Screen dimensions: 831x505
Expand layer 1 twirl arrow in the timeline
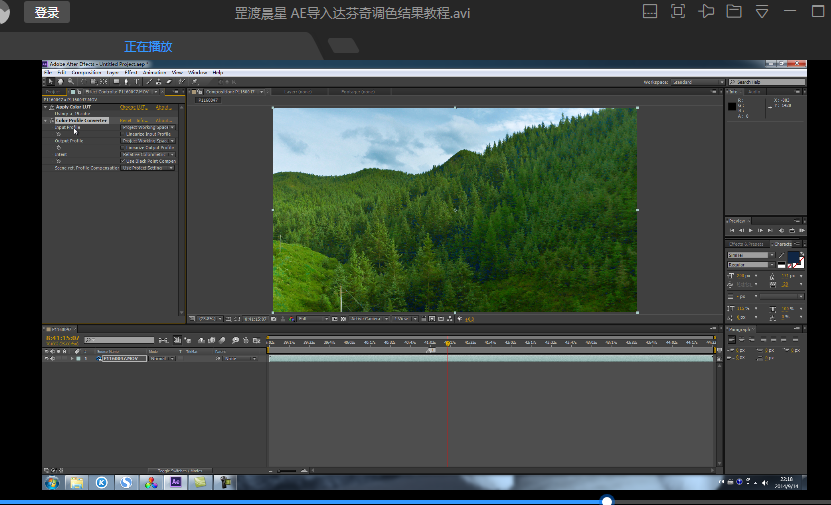[x=72, y=358]
